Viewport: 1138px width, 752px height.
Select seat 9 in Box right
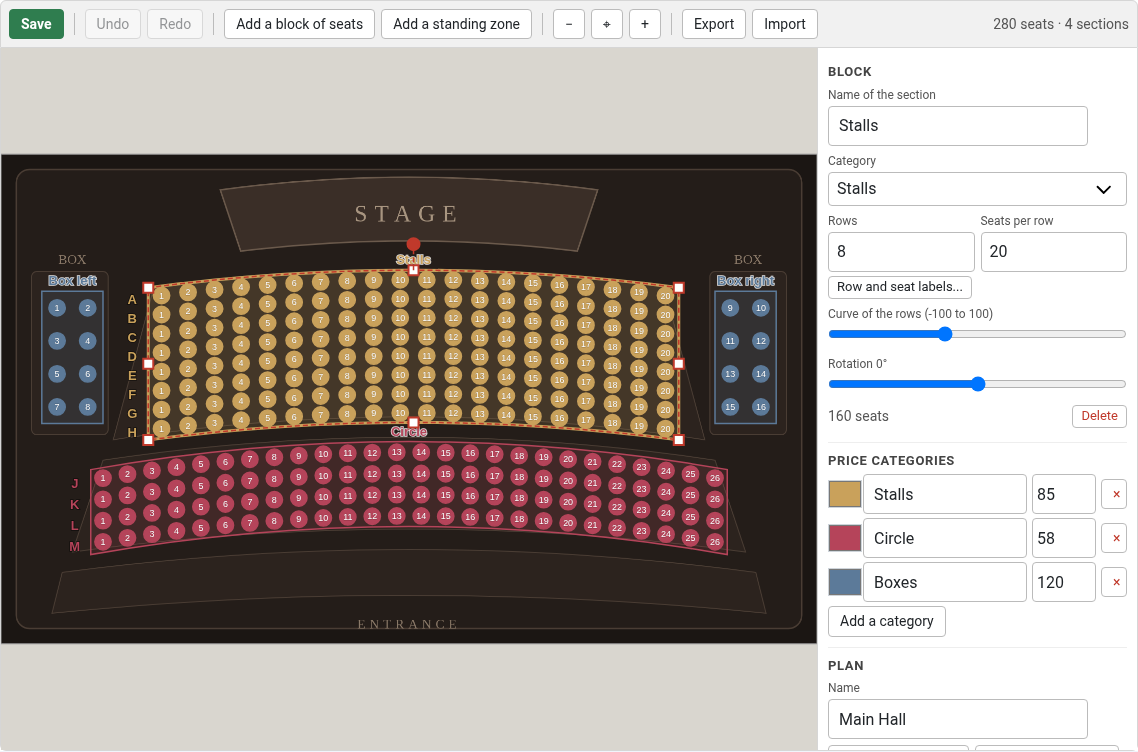[x=730, y=308]
